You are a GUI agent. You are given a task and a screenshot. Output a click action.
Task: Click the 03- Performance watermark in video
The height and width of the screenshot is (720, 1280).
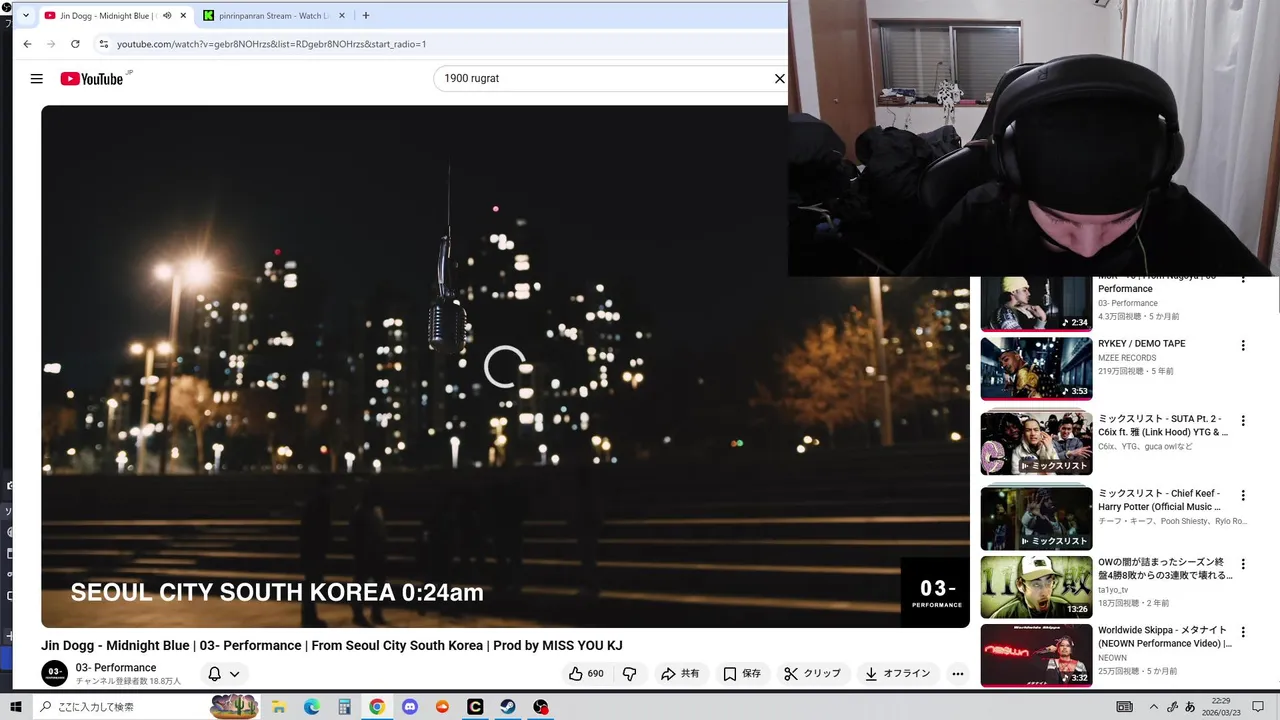(936, 593)
